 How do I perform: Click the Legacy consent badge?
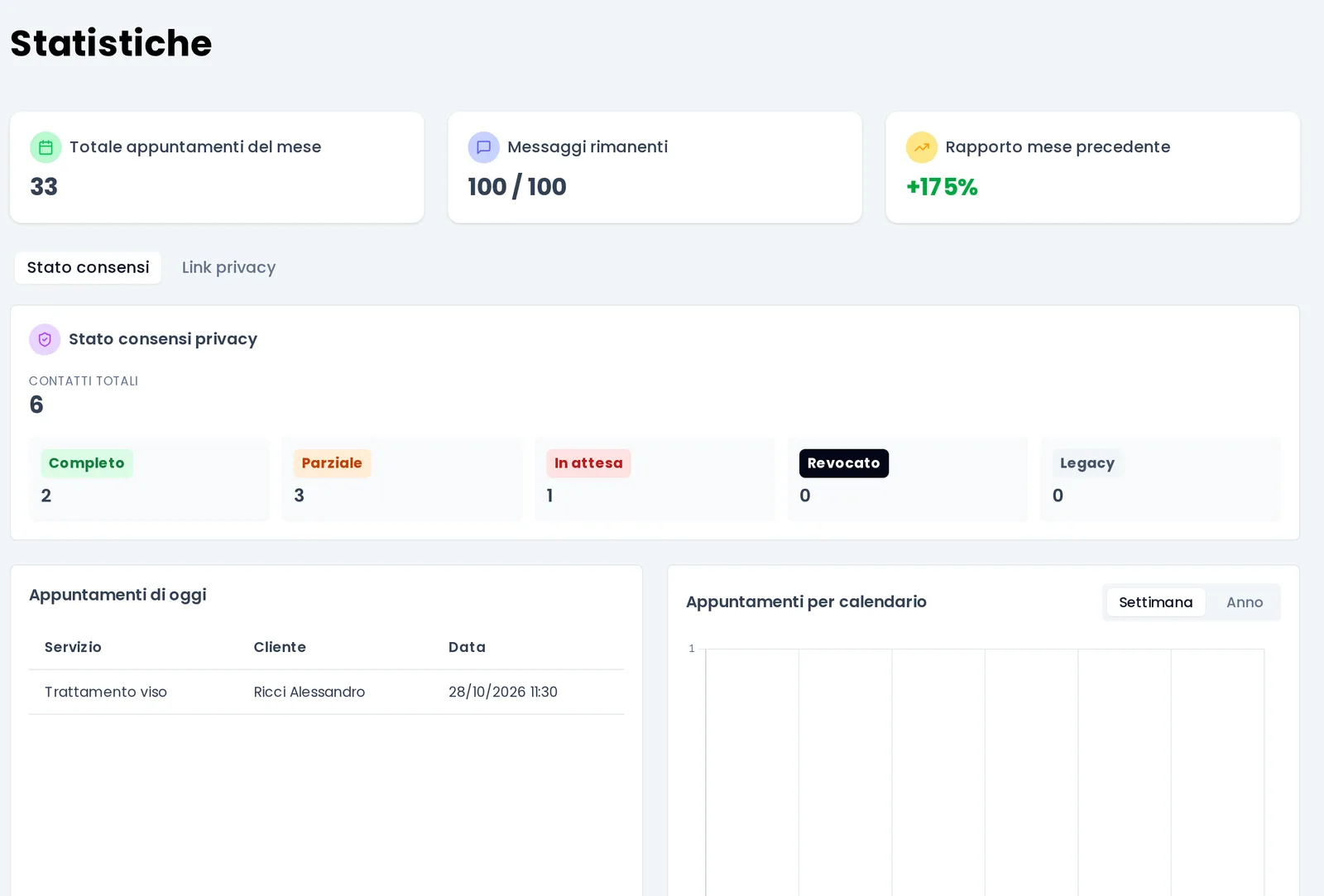(1087, 463)
